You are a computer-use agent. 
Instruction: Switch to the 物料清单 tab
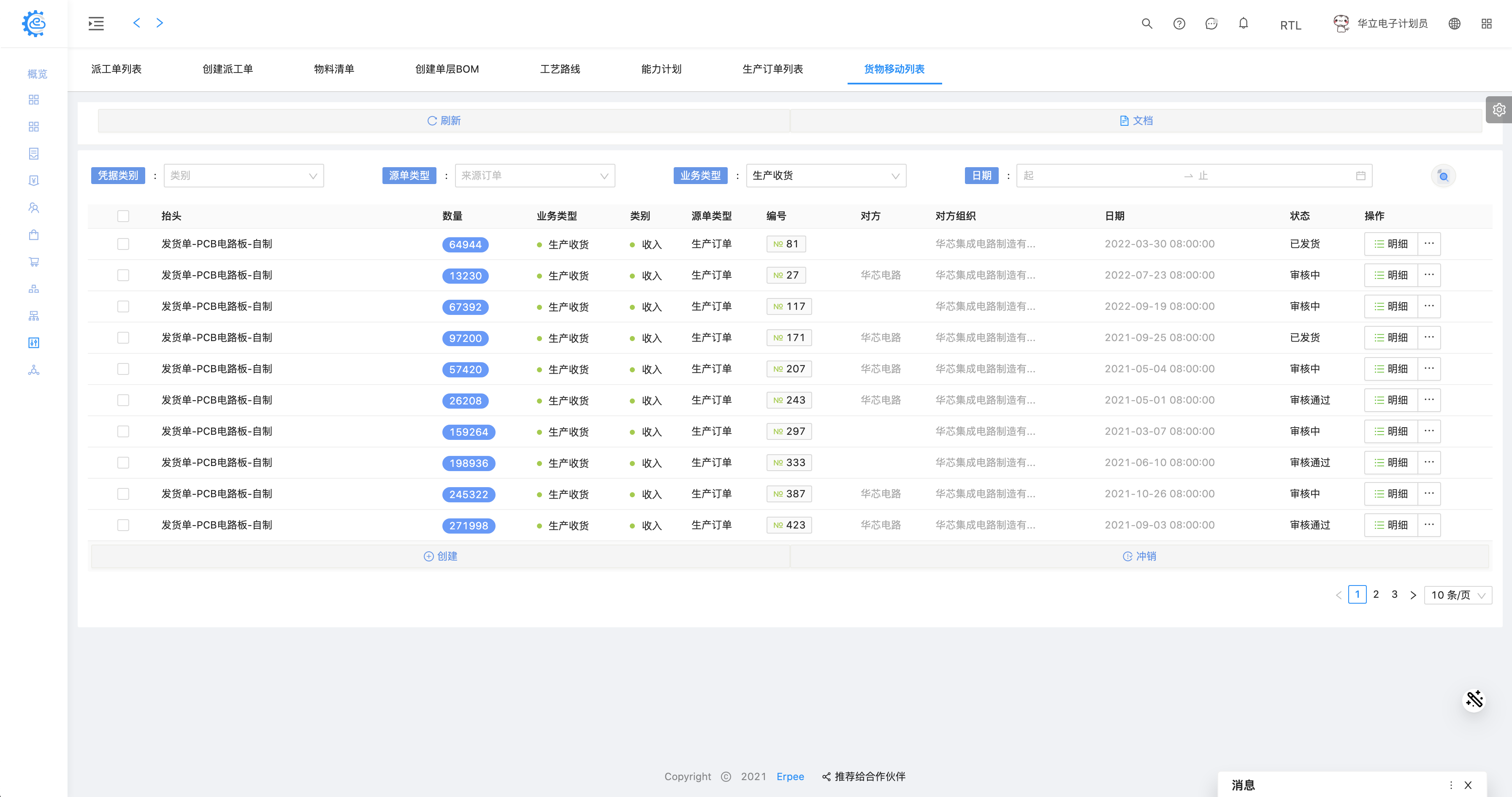(334, 69)
